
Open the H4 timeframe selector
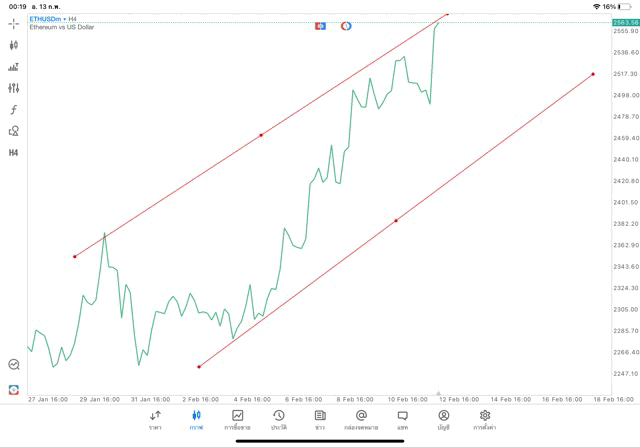(13, 153)
